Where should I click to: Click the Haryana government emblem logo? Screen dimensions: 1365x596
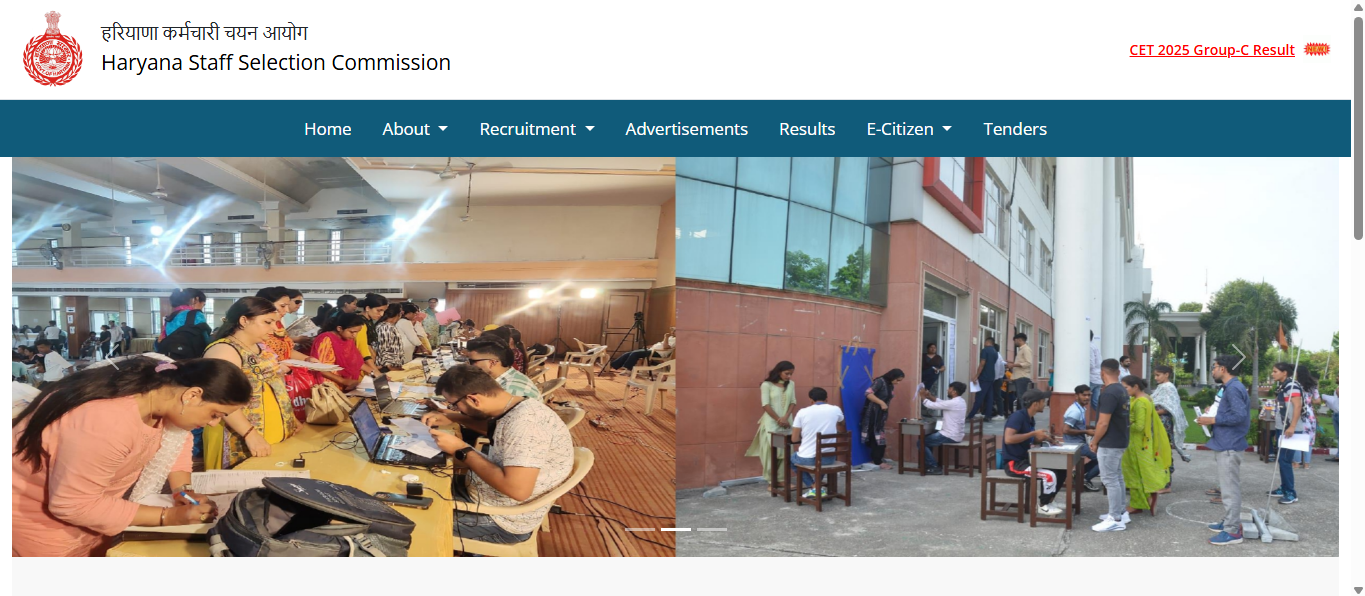[52, 49]
